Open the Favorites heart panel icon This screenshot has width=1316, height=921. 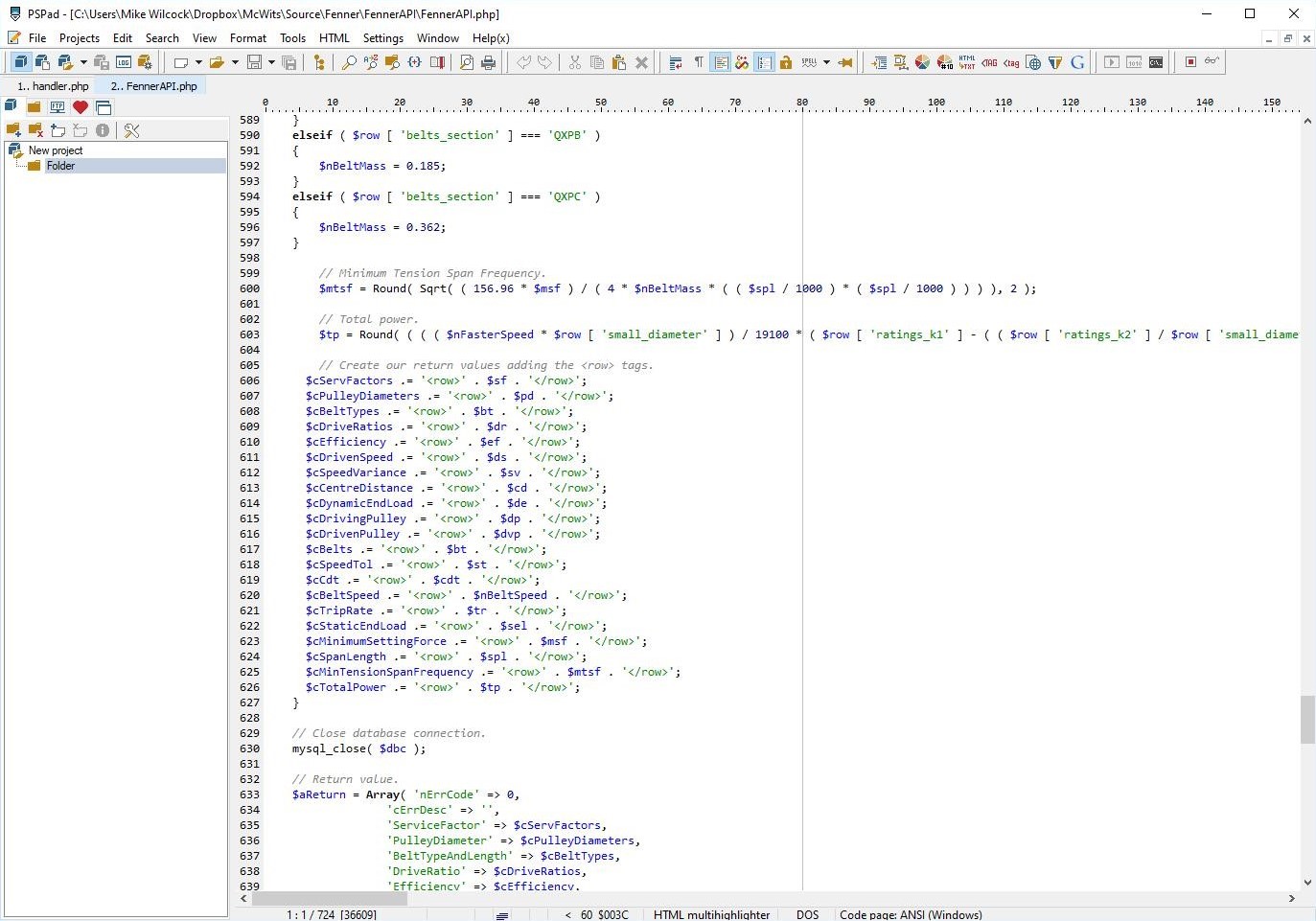(x=81, y=107)
